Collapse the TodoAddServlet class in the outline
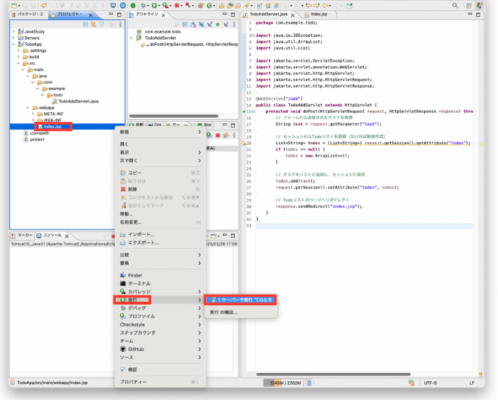Image resolution: width=498 pixels, height=400 pixels. pyautogui.click(x=131, y=38)
